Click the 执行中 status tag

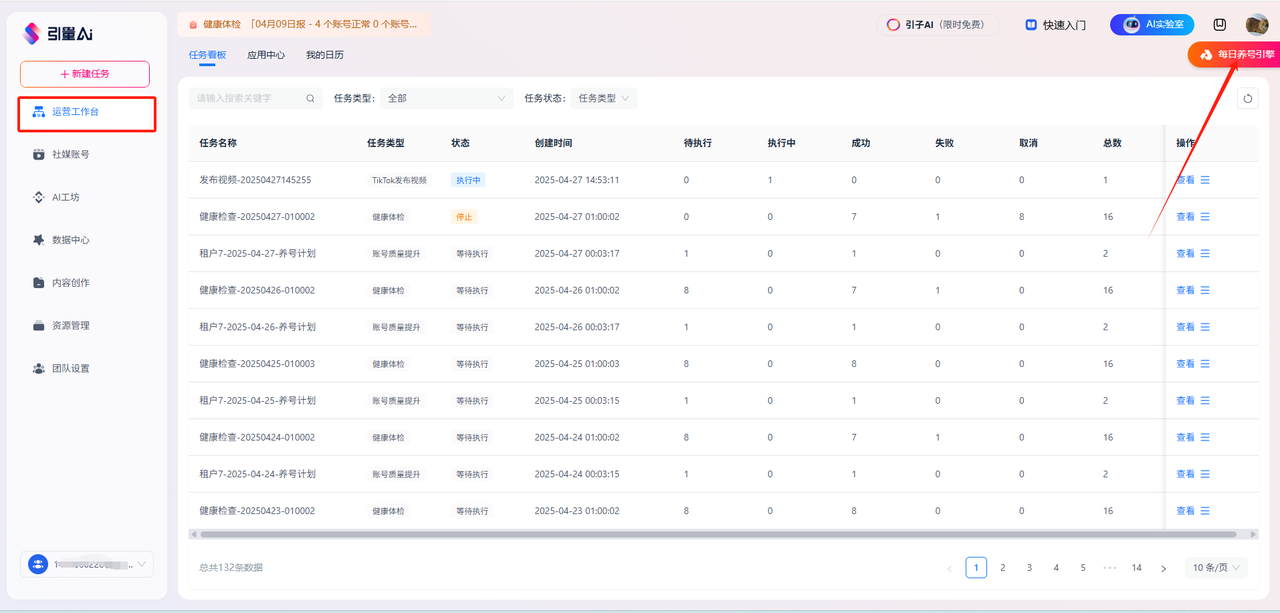pyautogui.click(x=468, y=180)
